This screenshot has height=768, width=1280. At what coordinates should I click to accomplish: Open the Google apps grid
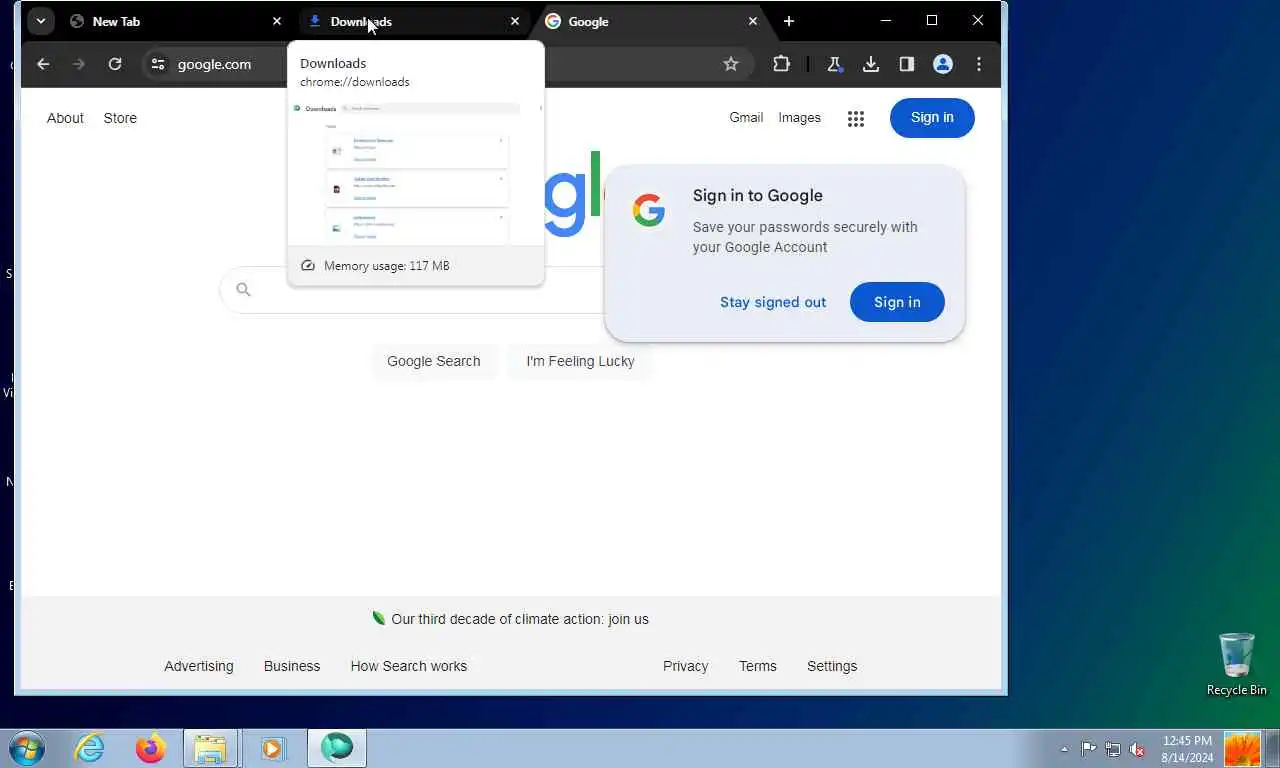(856, 118)
